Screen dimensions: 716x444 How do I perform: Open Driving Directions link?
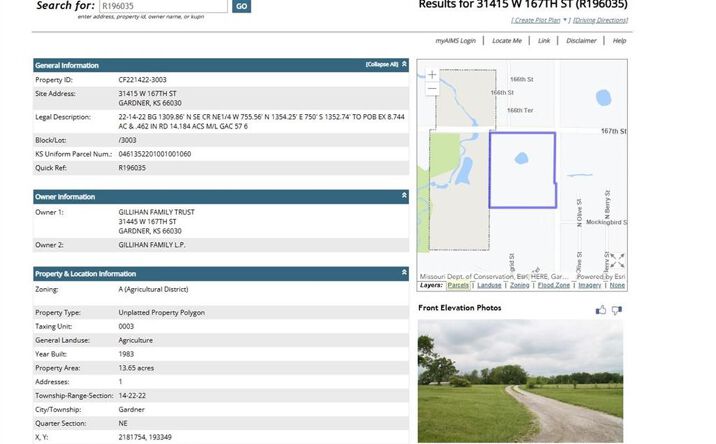(600, 20)
